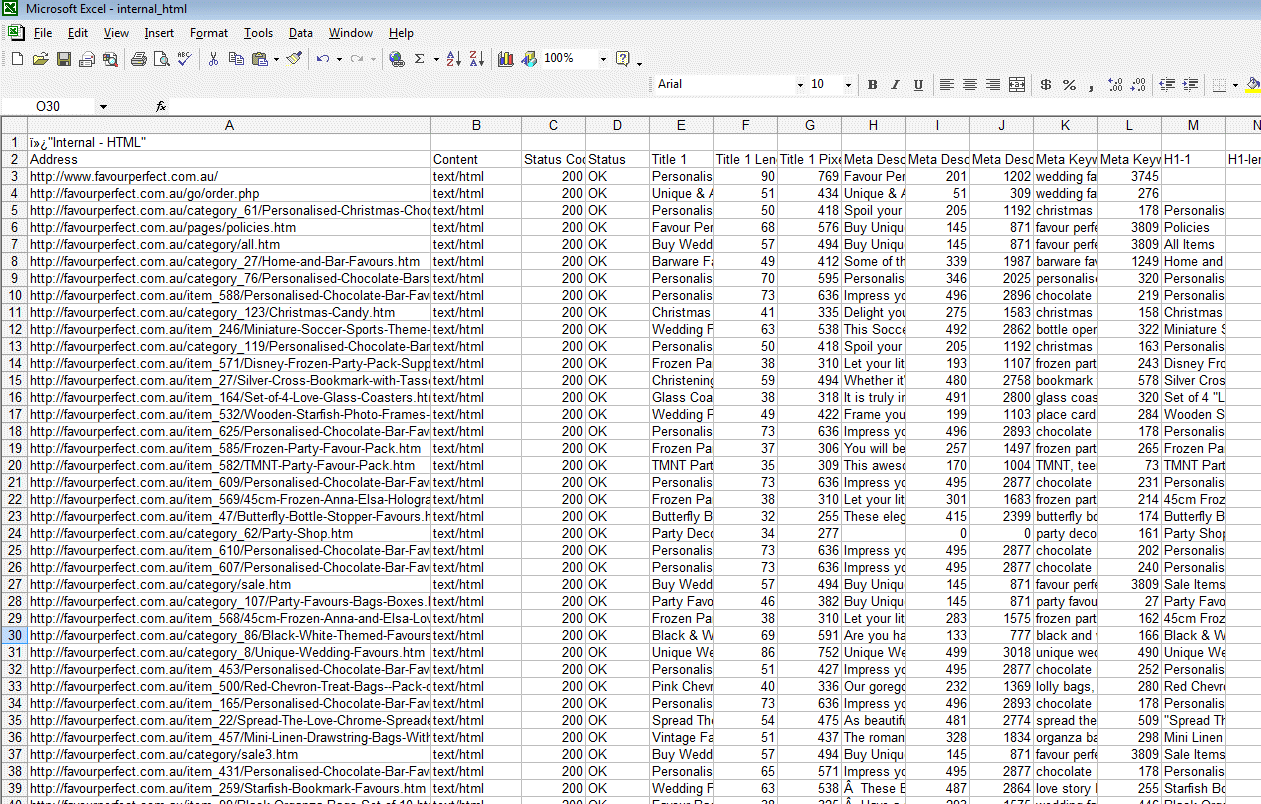
Task: Click the formula bar input area
Action: point(716,106)
